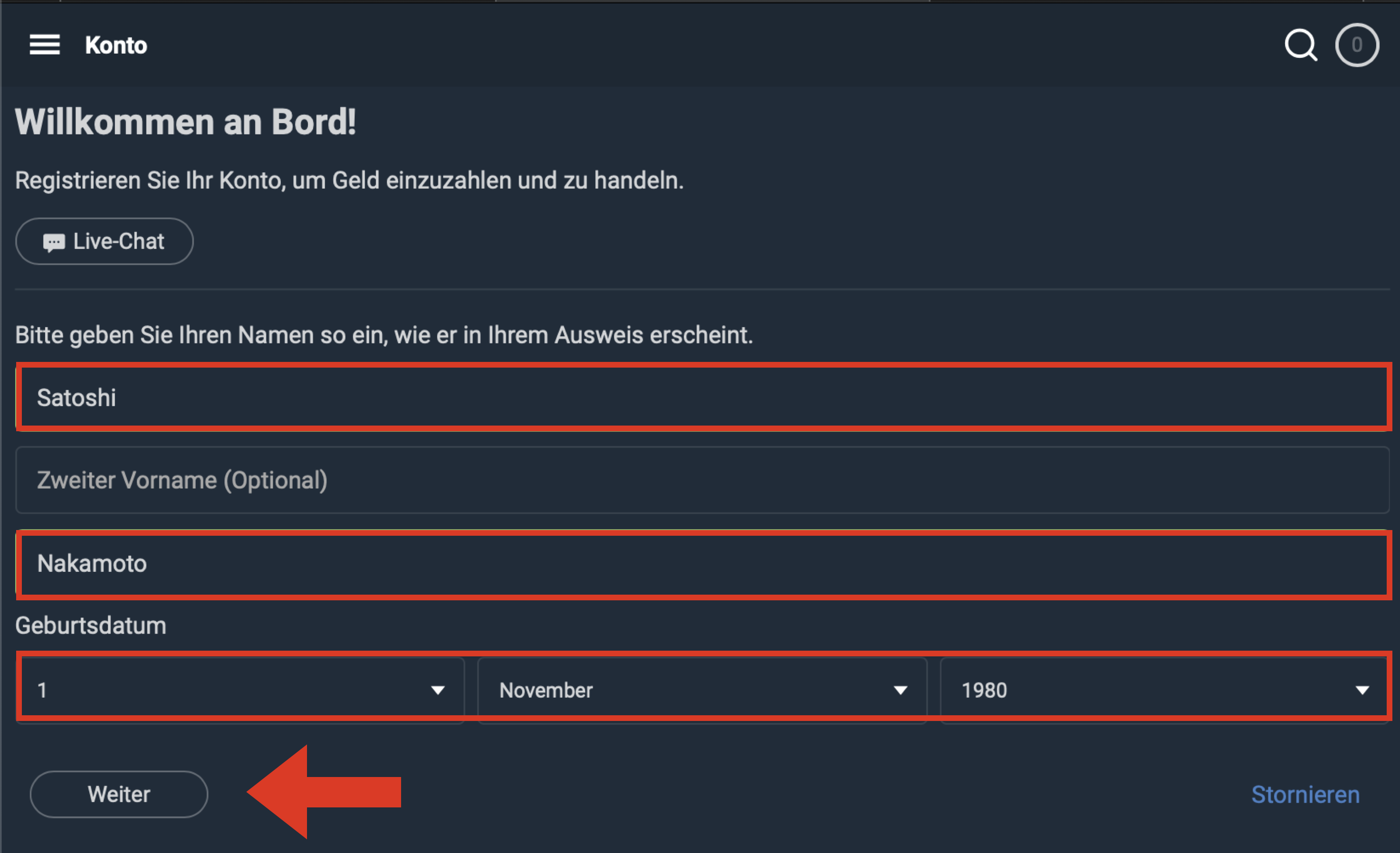The image size is (1400, 853).
Task: Start a Live-Chat session
Action: point(104,241)
